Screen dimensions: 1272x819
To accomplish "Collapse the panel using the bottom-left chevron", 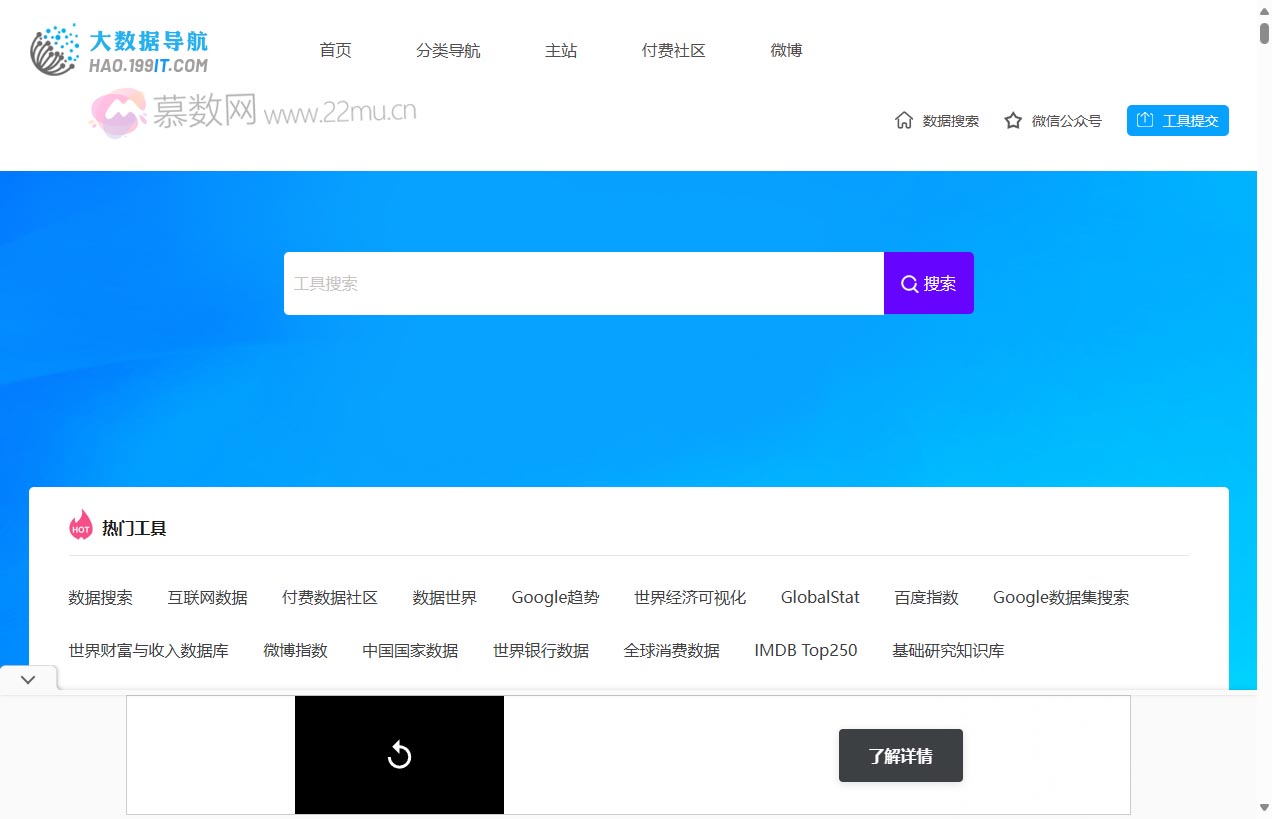I will 28,678.
